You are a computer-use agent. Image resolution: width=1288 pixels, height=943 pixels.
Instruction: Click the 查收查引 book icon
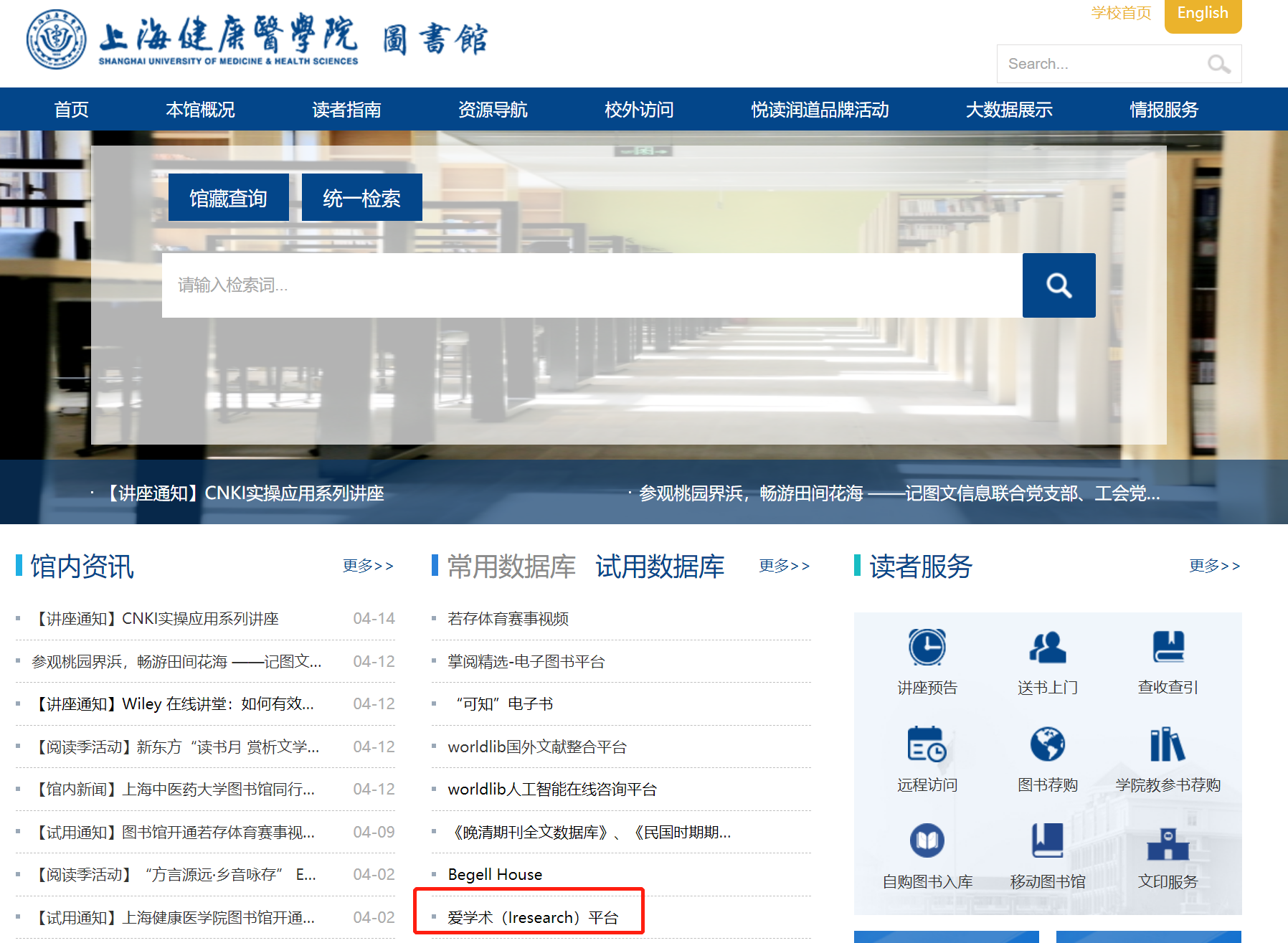(x=1168, y=648)
